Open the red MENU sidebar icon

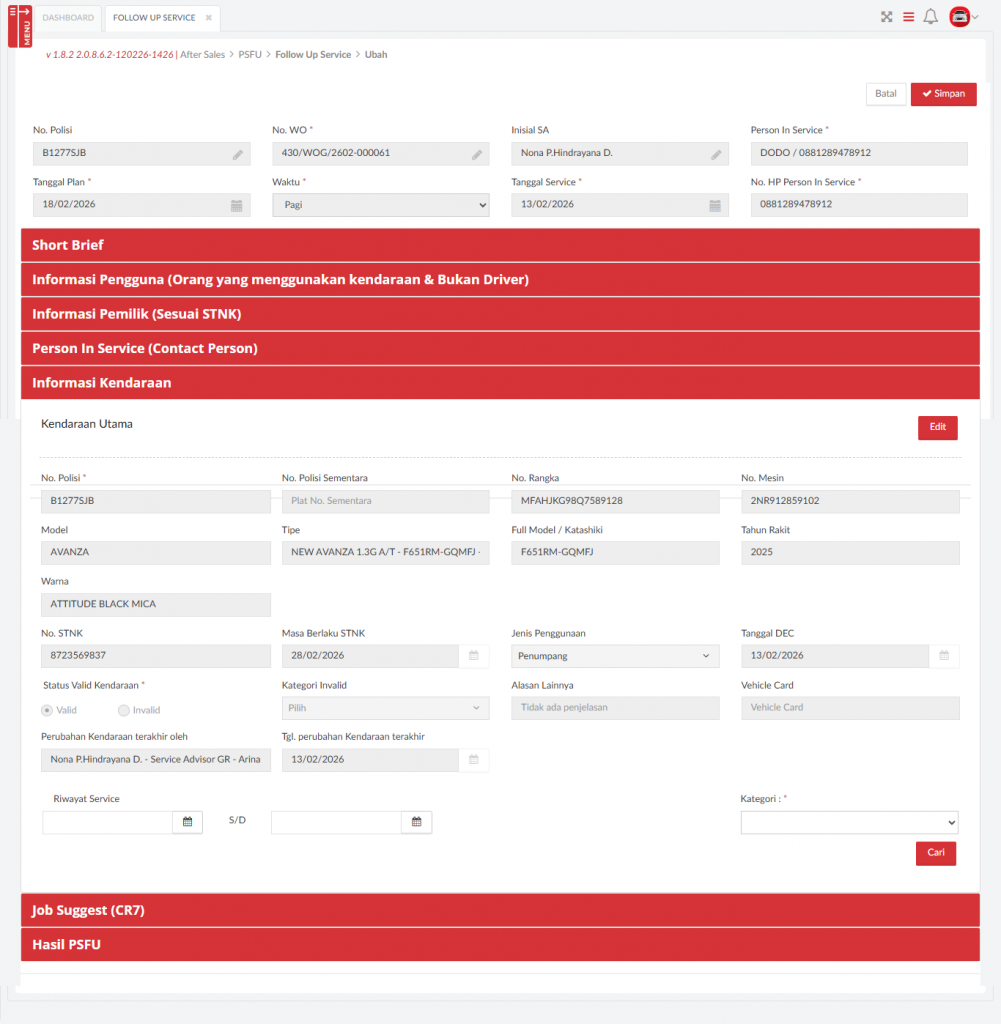tap(20, 25)
